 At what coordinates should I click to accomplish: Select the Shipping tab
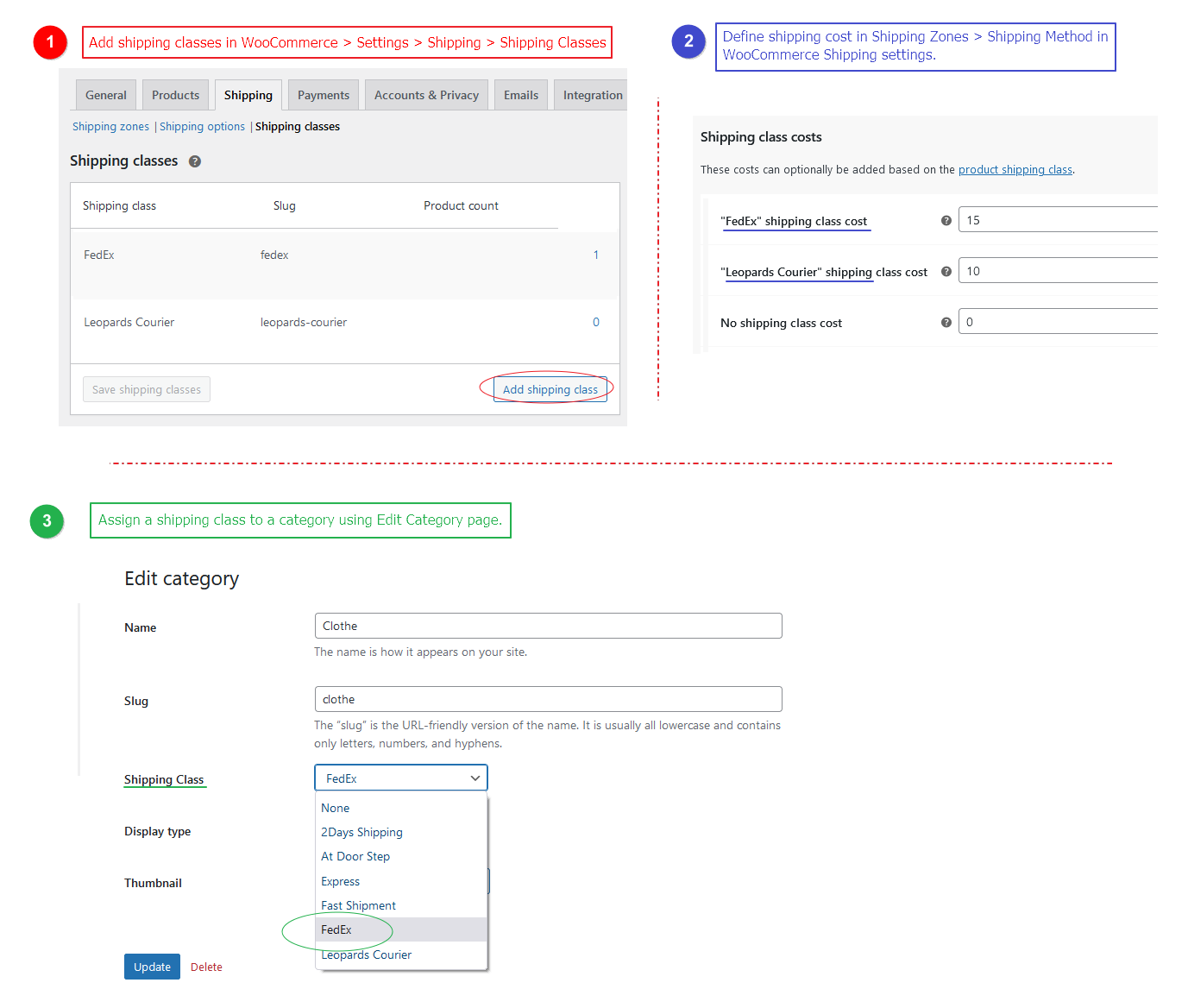(x=248, y=95)
